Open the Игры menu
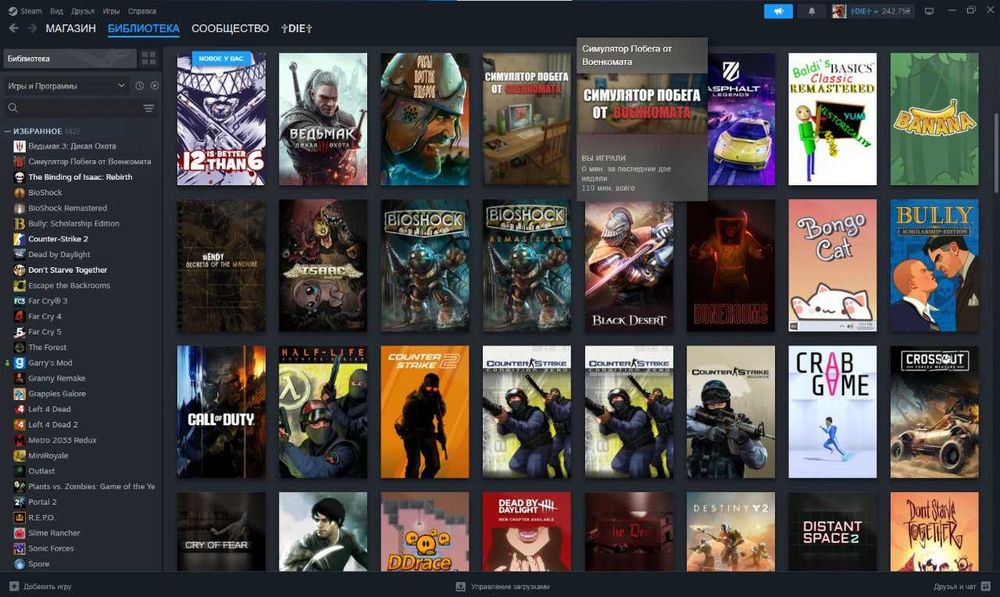The height and width of the screenshot is (597, 1000). 111,11
